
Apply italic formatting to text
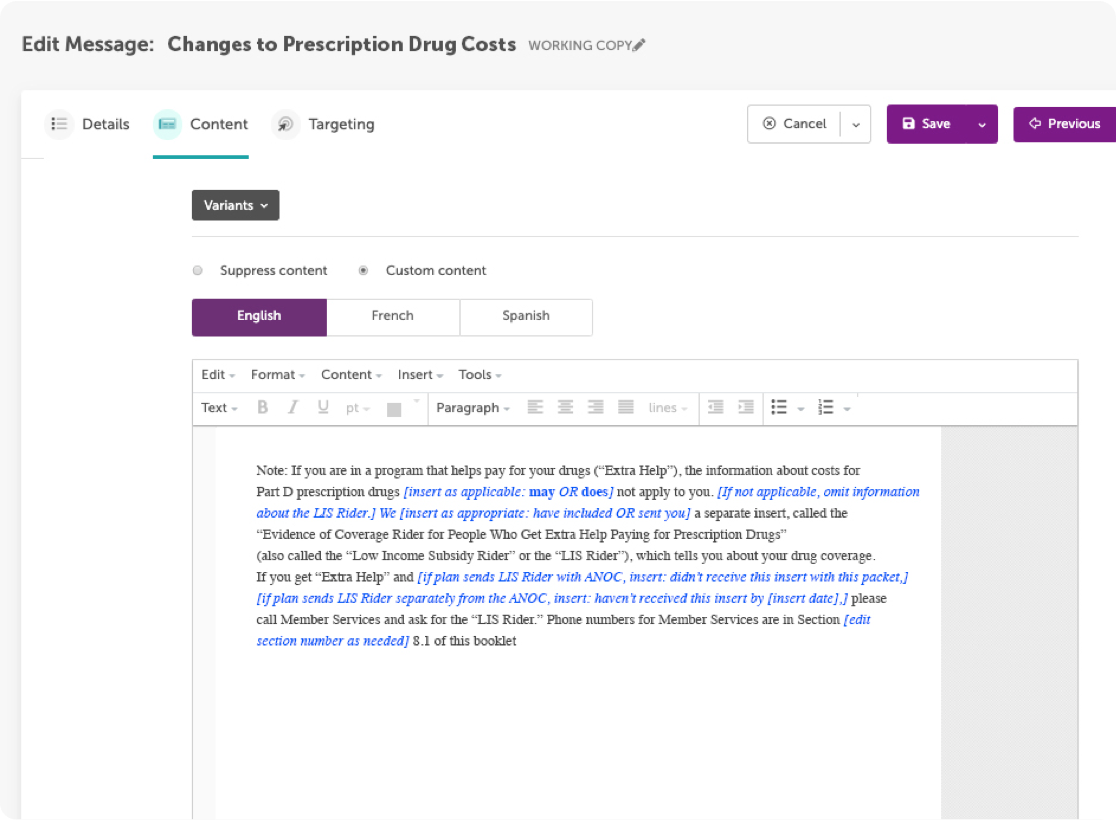coord(293,408)
